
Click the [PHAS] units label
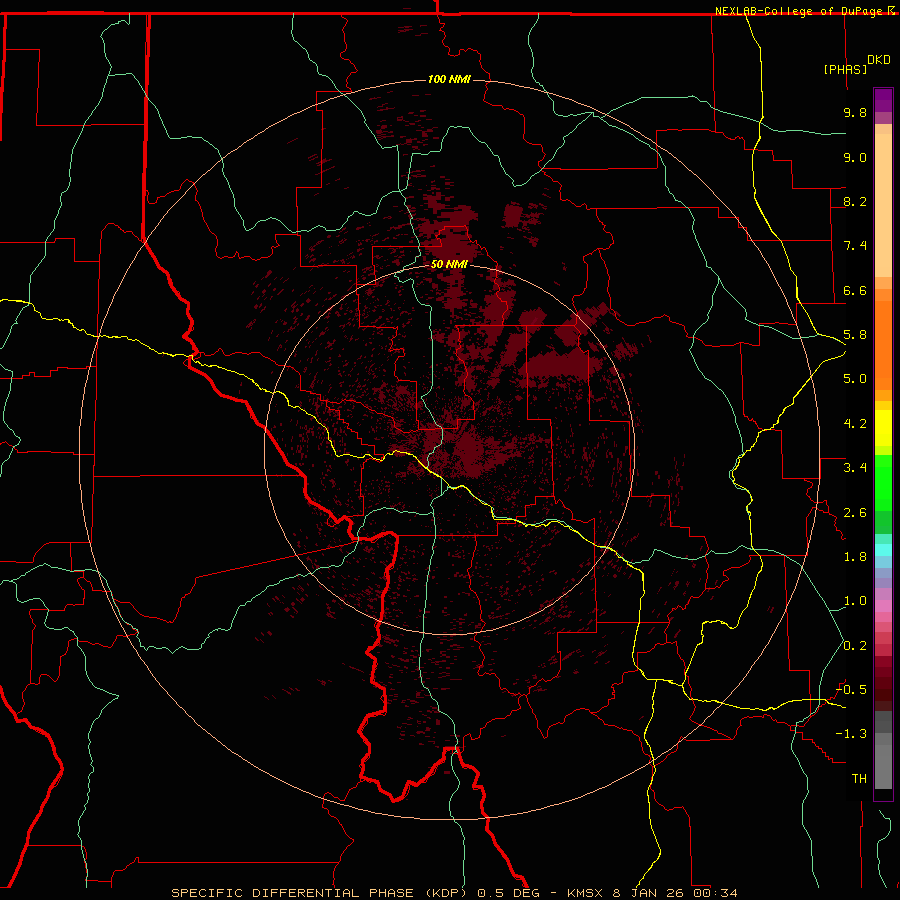845,69
